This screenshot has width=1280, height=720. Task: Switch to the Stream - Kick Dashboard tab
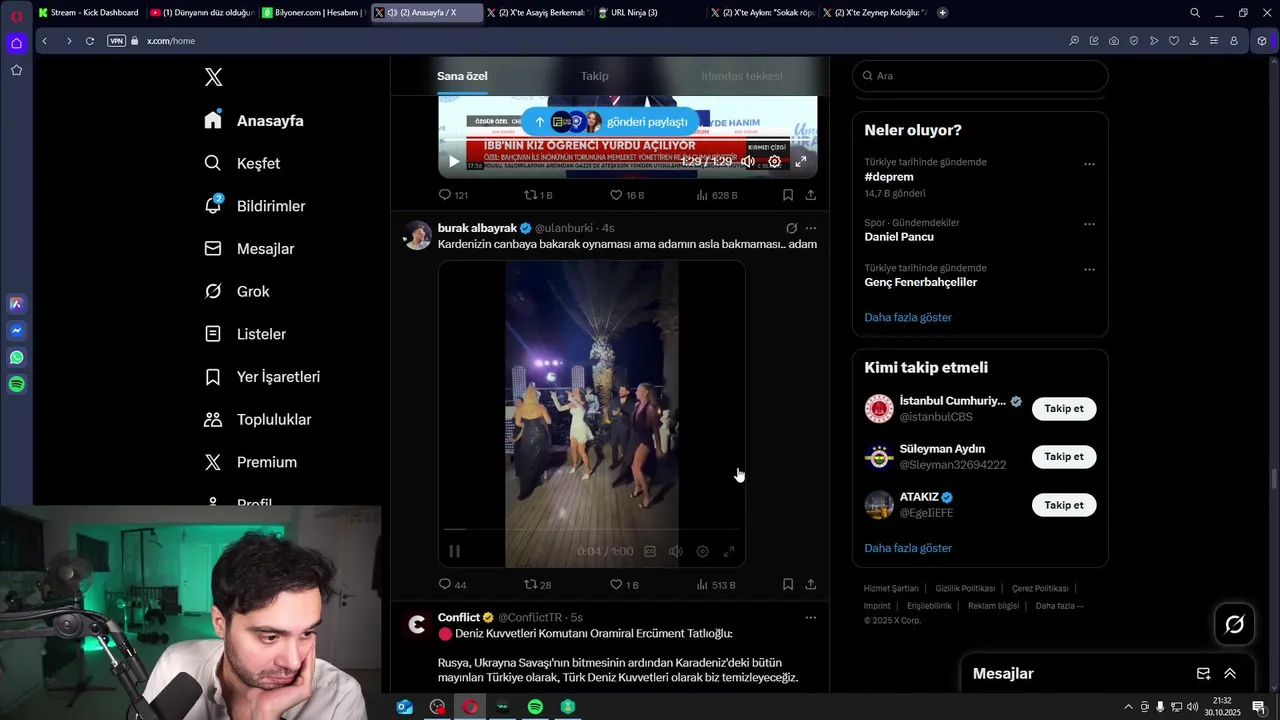tap(89, 13)
